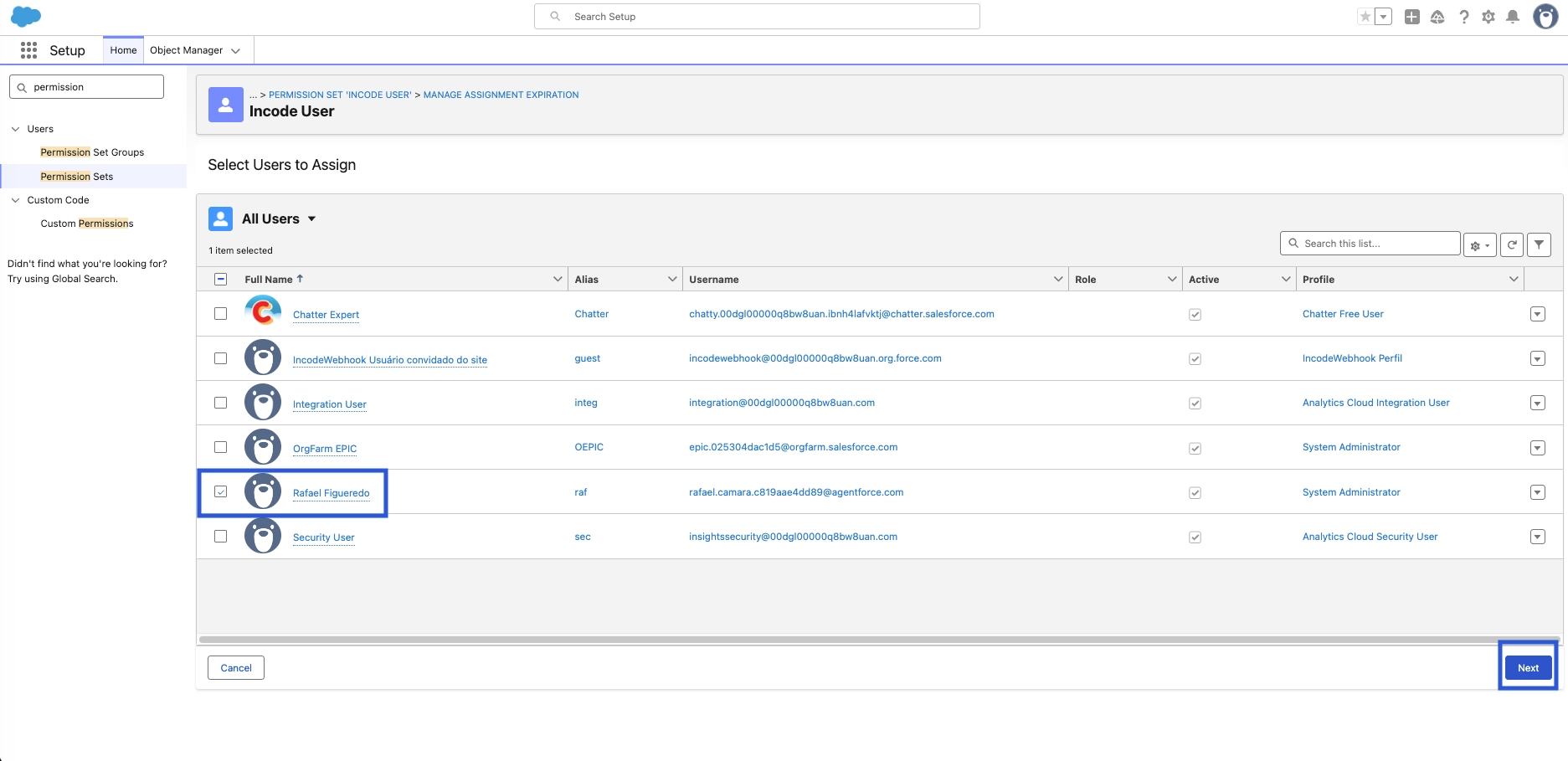1568x761 pixels.
Task: Open the List View Controls gear
Action: pyautogui.click(x=1479, y=245)
